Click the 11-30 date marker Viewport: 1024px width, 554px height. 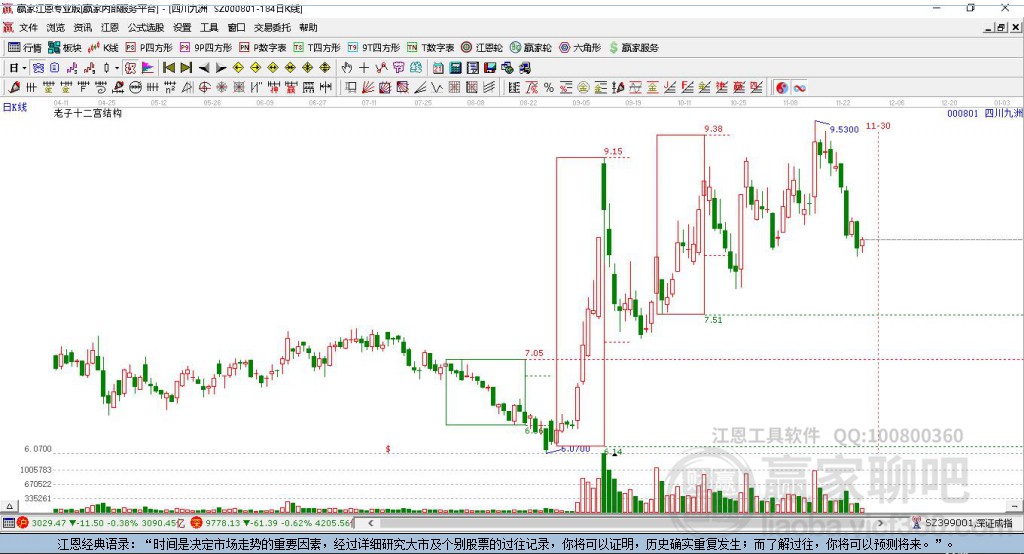[878, 125]
